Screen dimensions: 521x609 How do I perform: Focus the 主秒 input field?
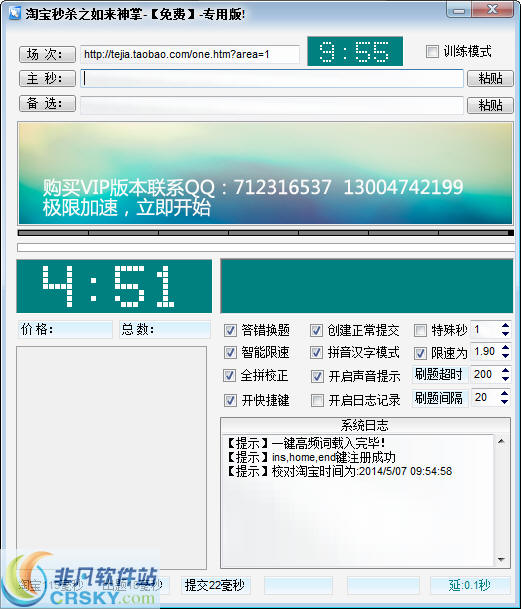pos(272,78)
